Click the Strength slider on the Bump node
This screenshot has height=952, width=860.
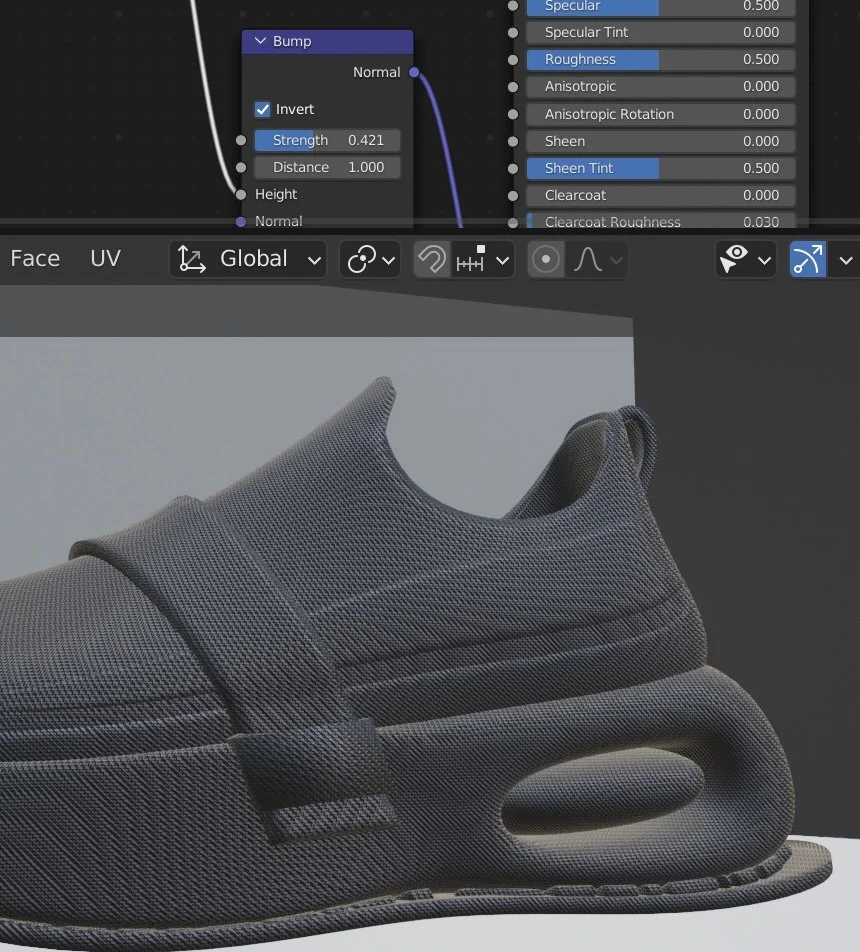327,140
